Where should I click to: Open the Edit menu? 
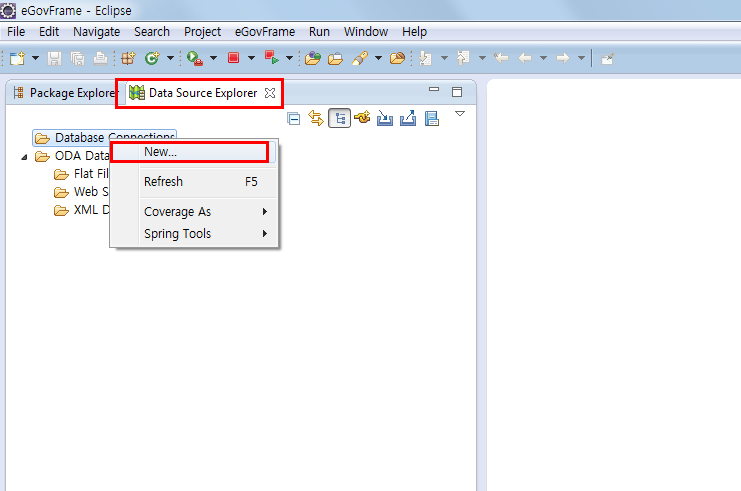[49, 32]
